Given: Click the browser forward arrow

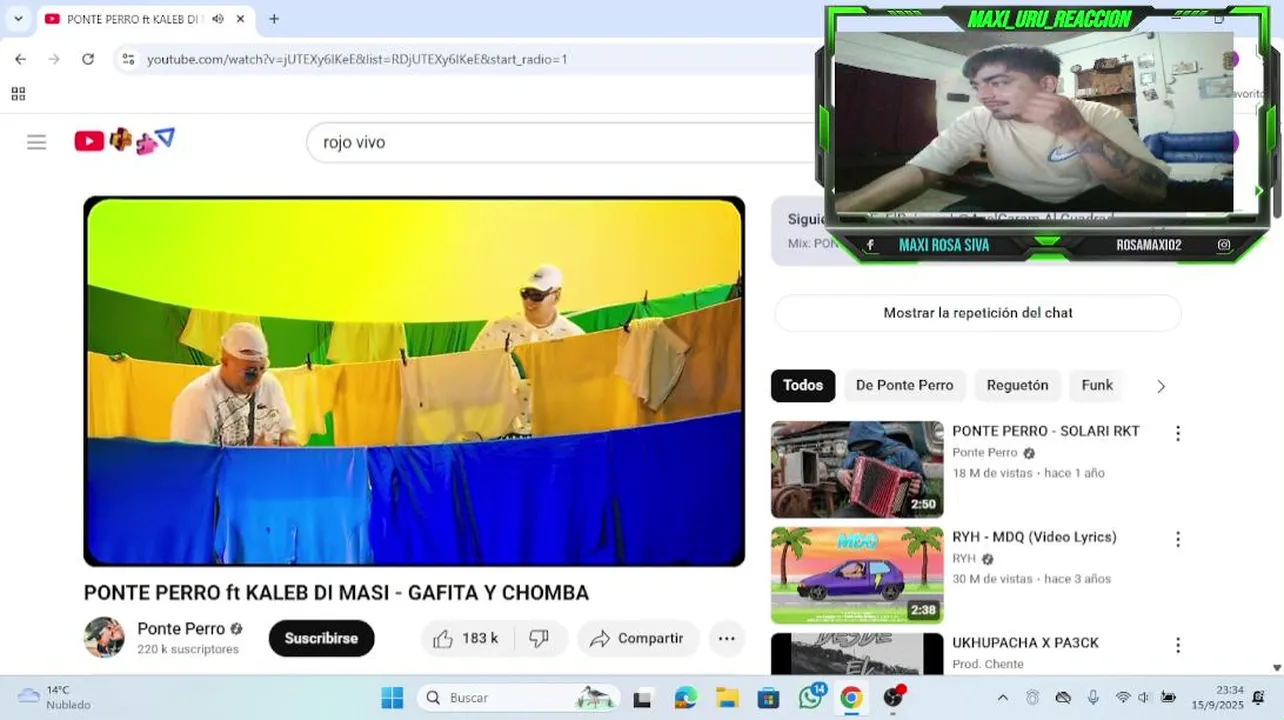Looking at the screenshot, I should [54, 59].
